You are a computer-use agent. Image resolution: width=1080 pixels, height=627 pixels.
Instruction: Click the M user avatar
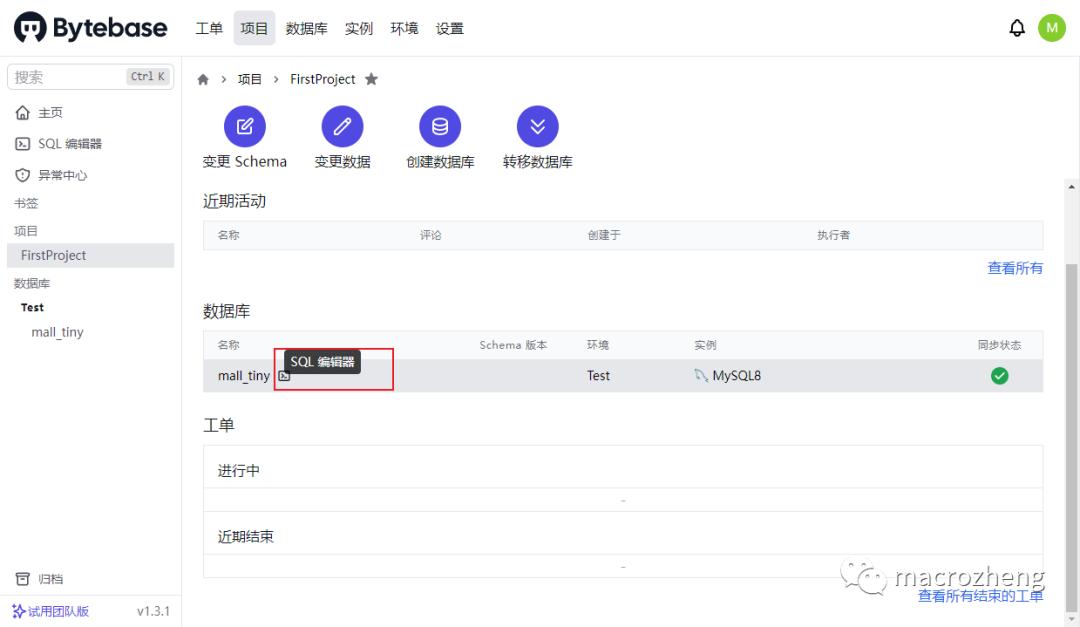click(x=1052, y=27)
